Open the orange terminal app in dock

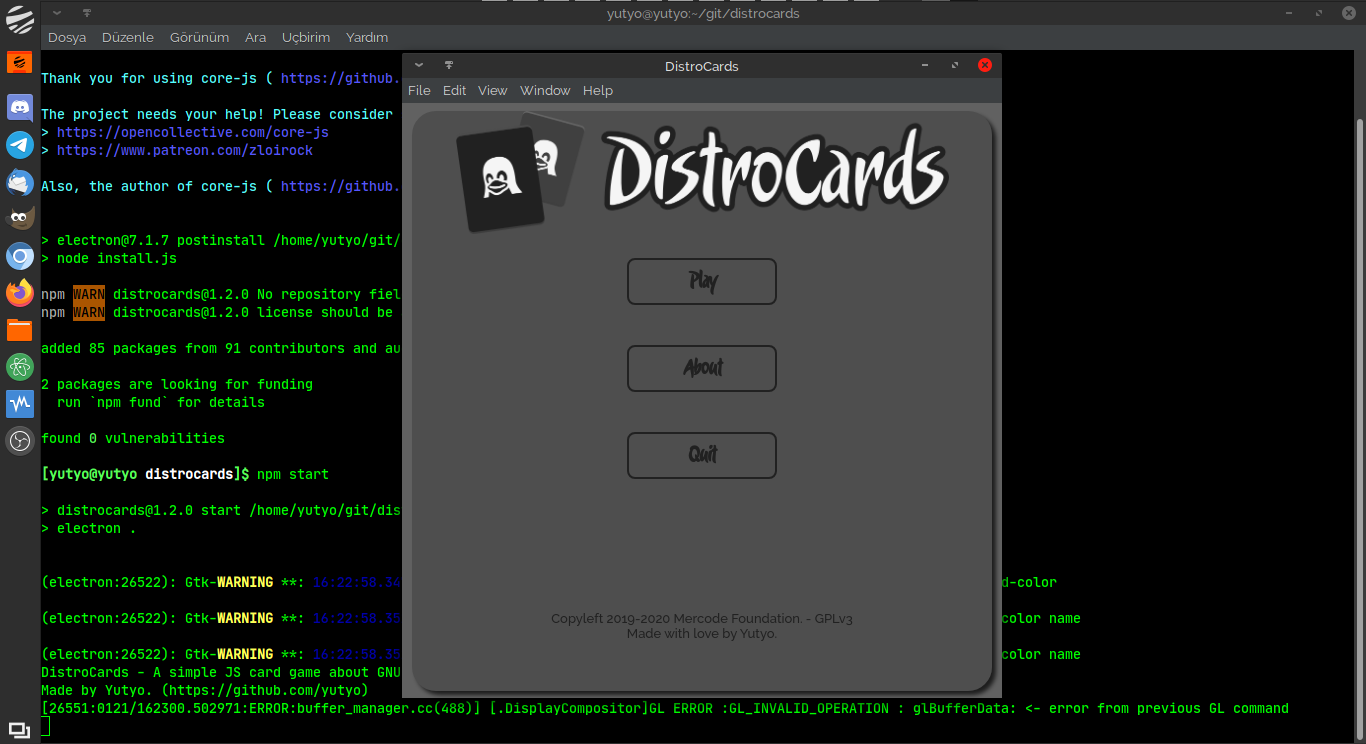pos(20,62)
